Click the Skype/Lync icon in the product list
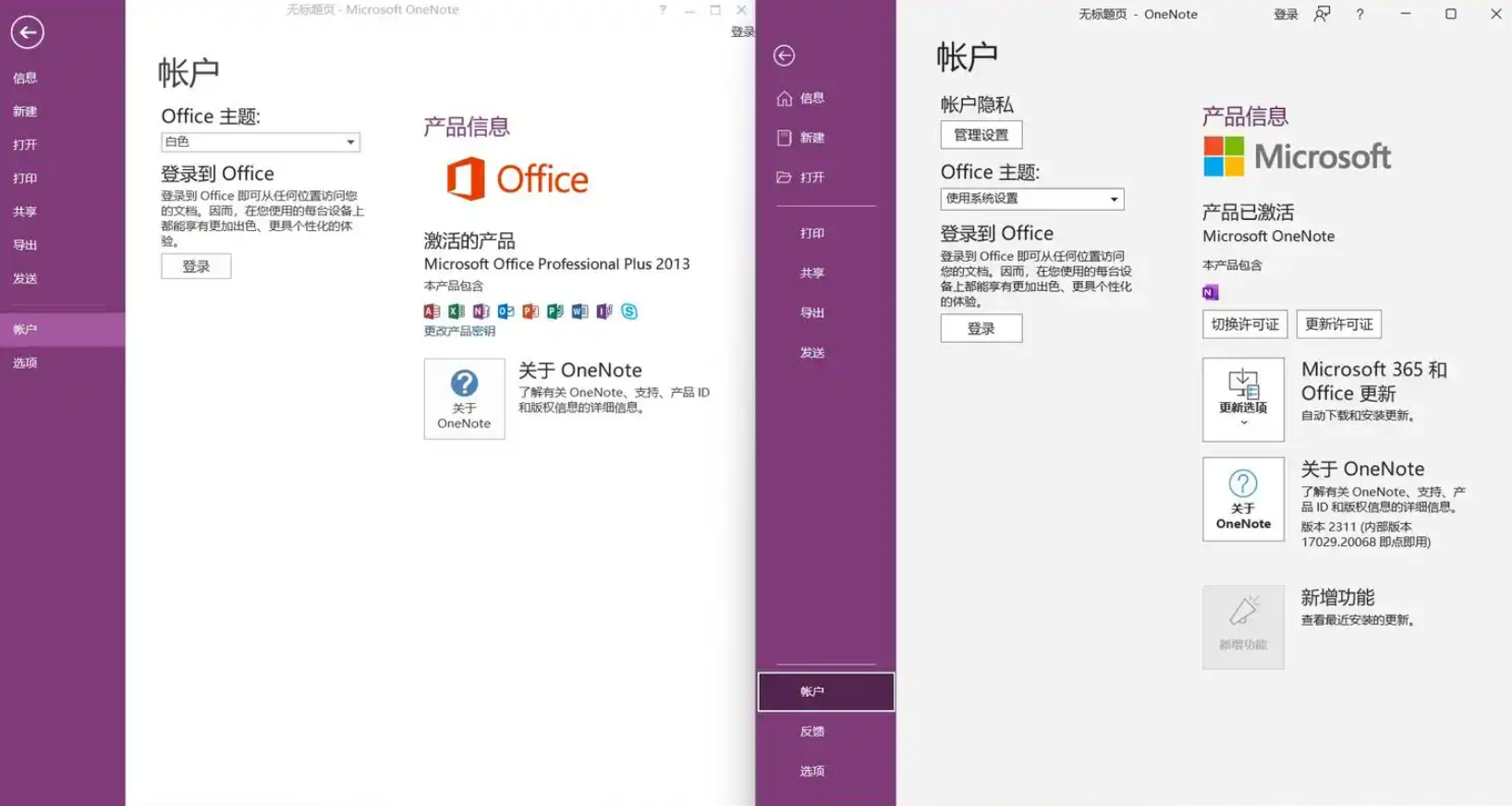1512x806 pixels. tap(629, 311)
